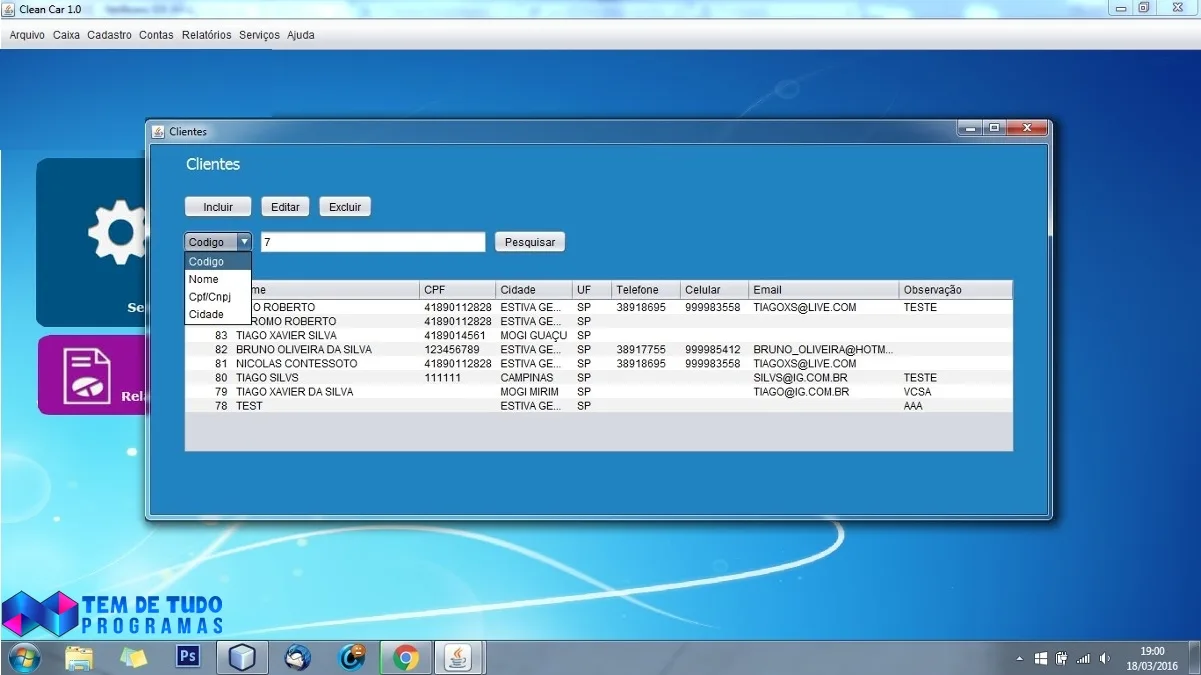Select Cpf/Cnpj option in dropdown list
1201x675 pixels.
point(218,297)
